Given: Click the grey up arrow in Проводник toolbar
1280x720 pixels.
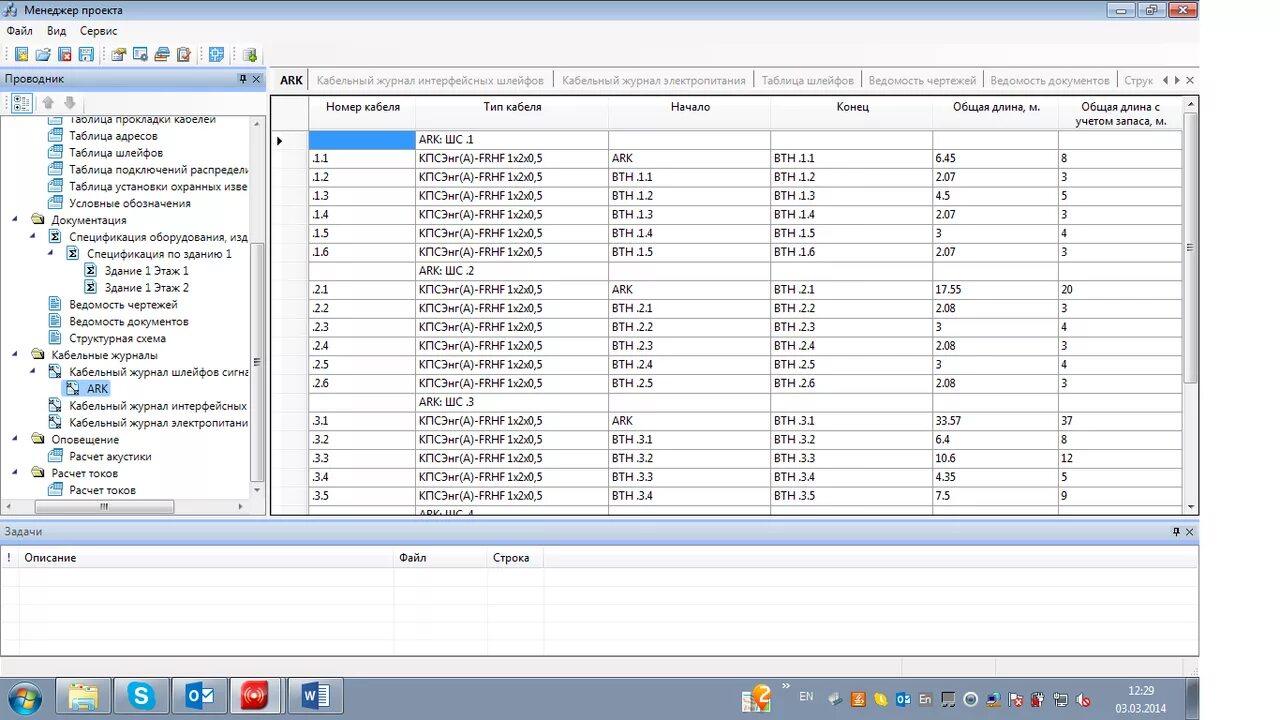Looking at the screenshot, I should pyautogui.click(x=47, y=102).
